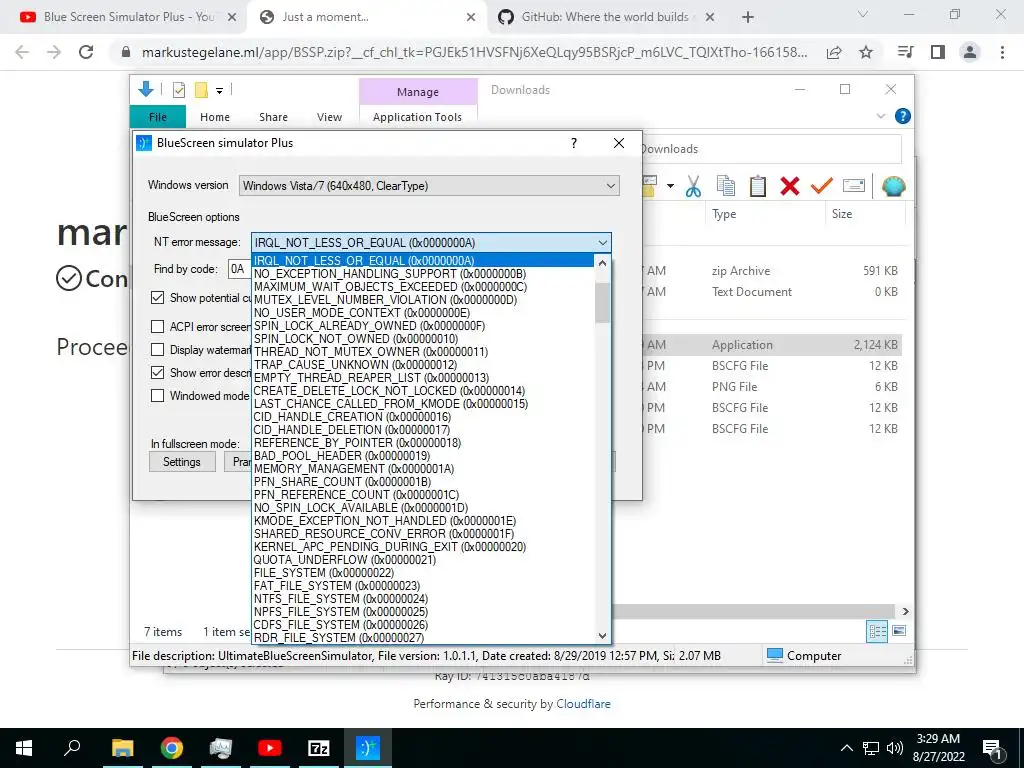Open the Explorer File tab
The height and width of the screenshot is (768, 1024).
158,117
